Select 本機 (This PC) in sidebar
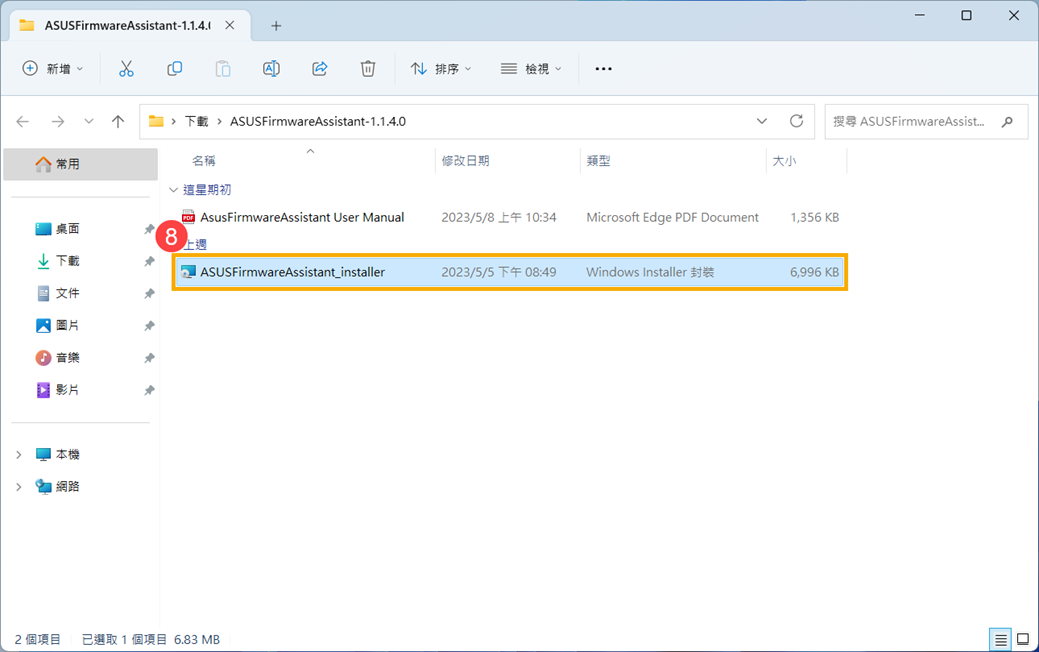This screenshot has height=652, width=1039. (67, 455)
